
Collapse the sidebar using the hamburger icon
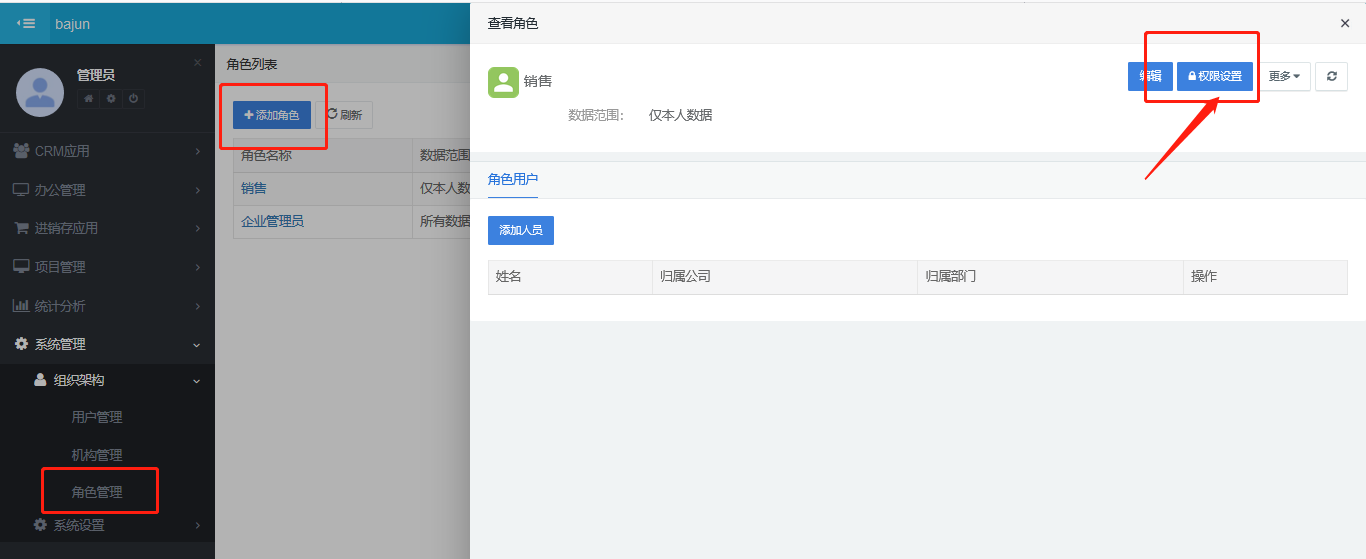coord(26,23)
